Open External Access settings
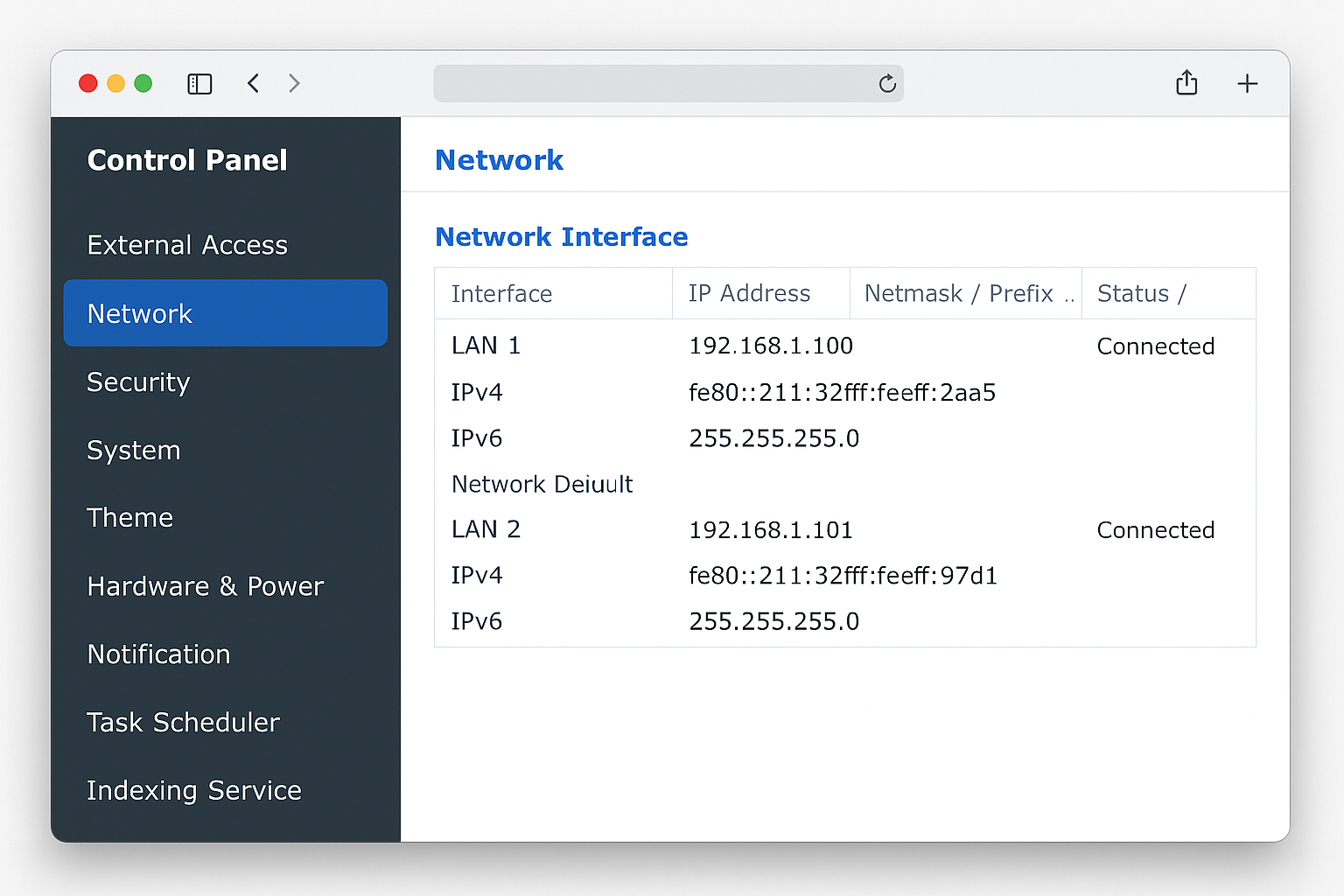 186,245
